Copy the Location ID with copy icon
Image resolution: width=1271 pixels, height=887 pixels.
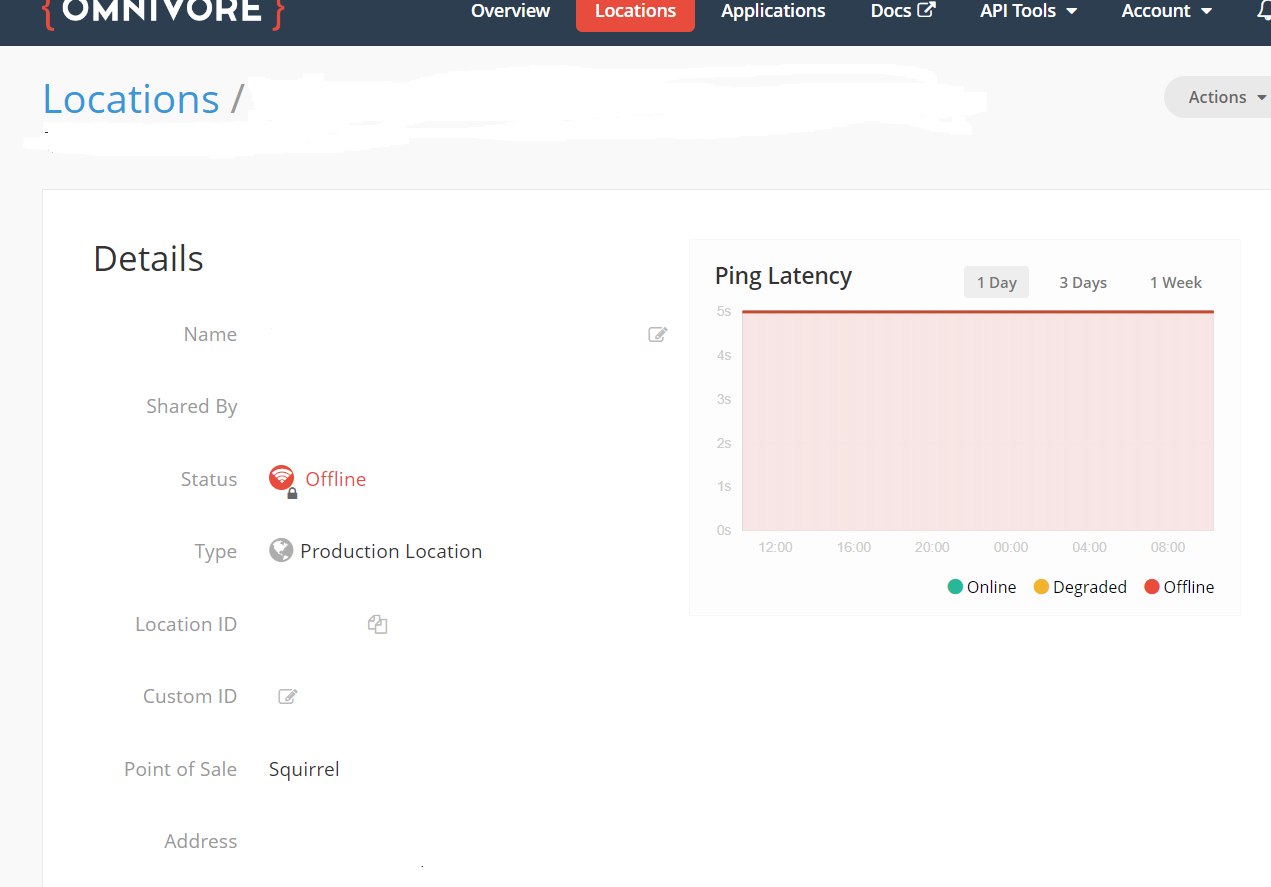click(x=377, y=624)
